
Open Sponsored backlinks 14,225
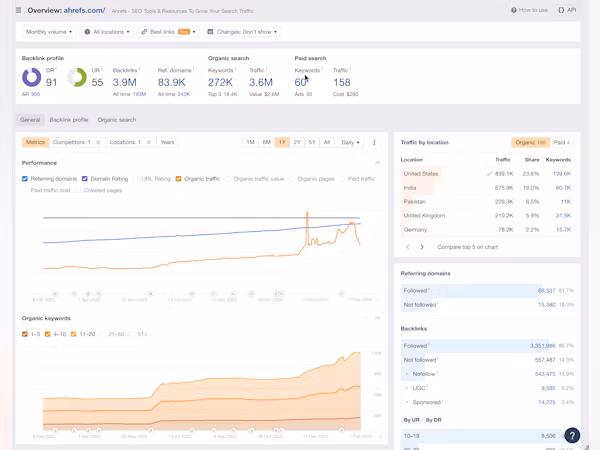(x=546, y=402)
